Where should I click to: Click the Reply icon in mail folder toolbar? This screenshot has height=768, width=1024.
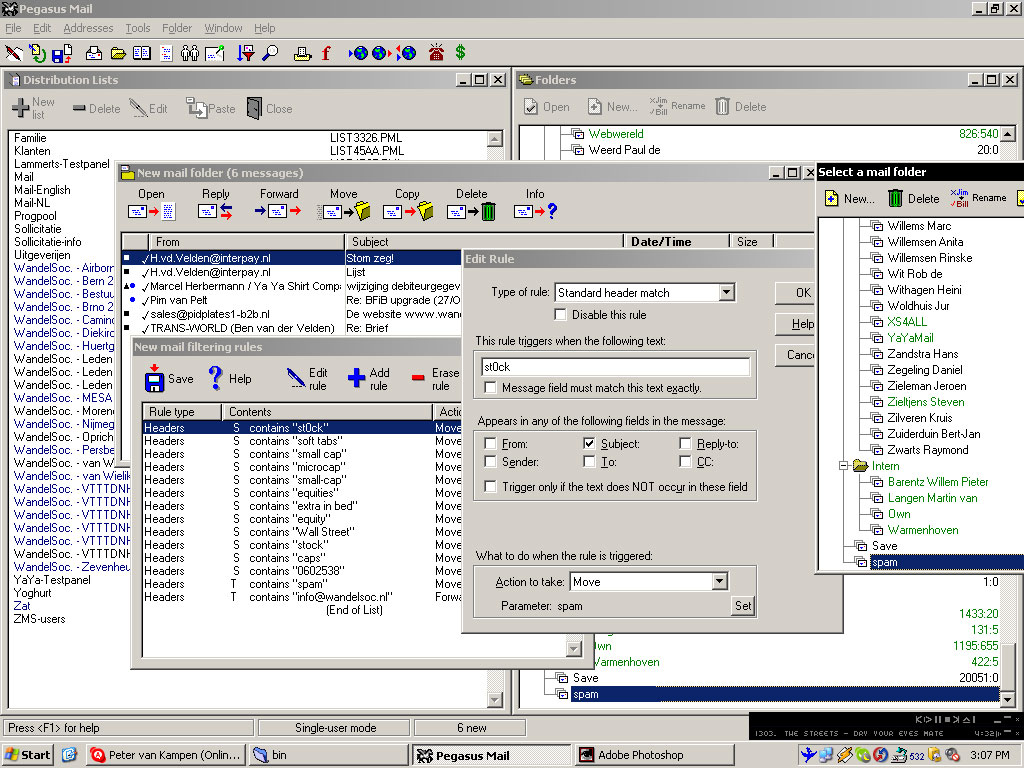[216, 211]
